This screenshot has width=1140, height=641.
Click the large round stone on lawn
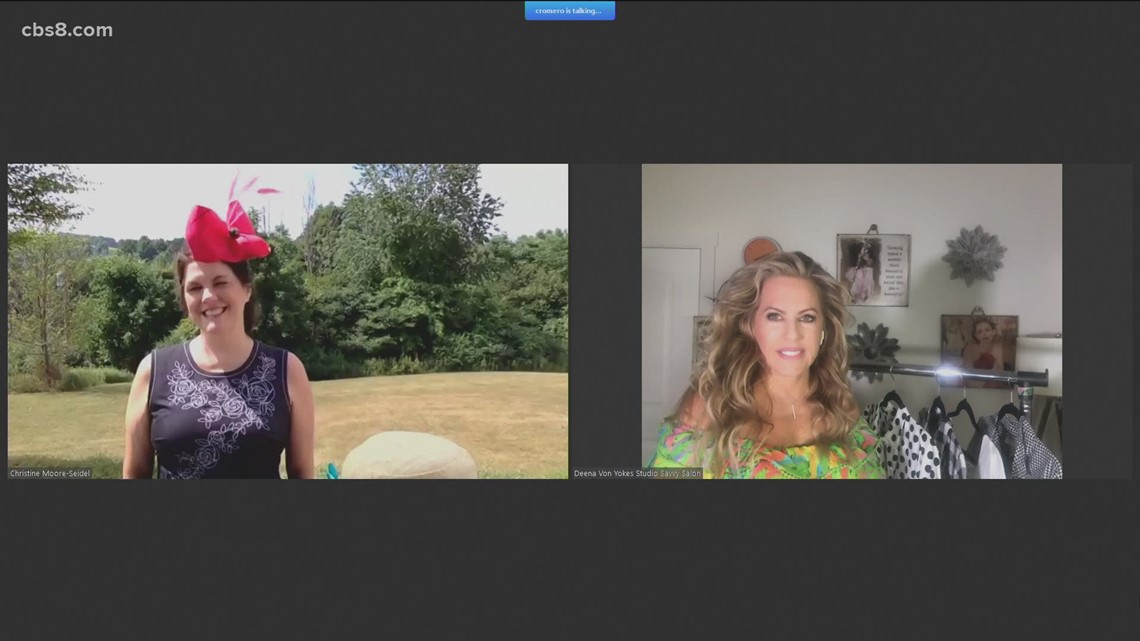(x=408, y=455)
